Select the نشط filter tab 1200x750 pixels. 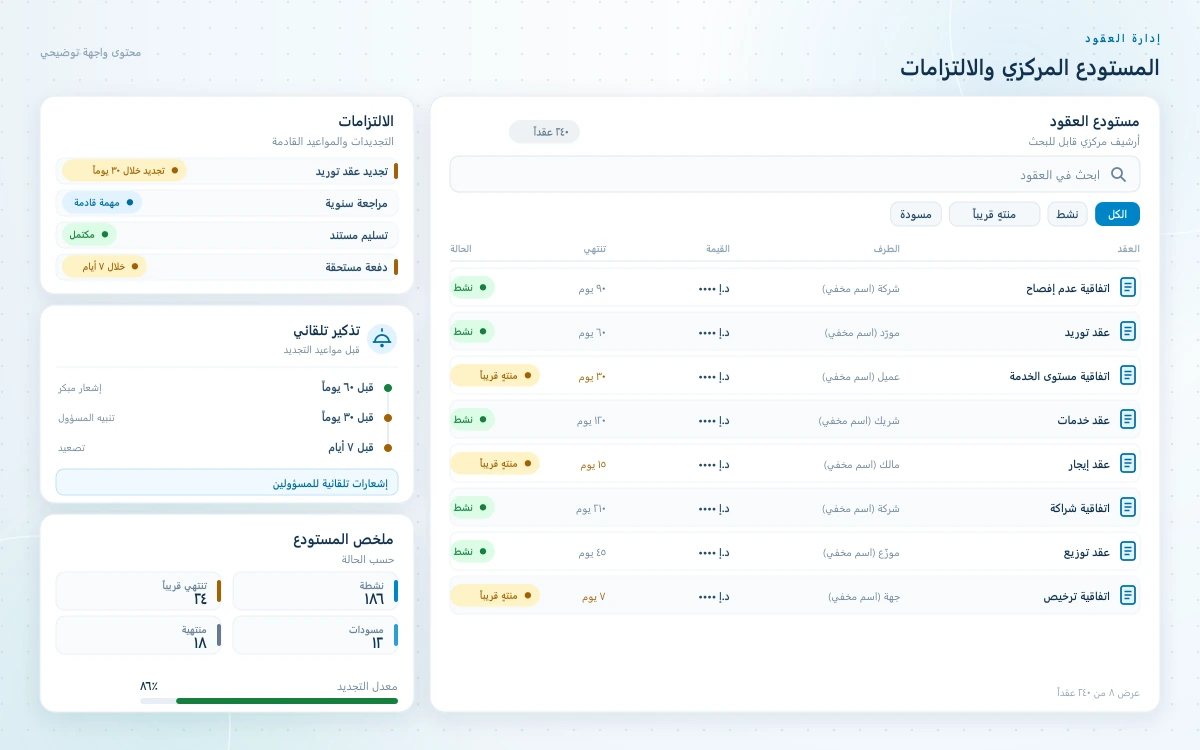coord(1068,214)
